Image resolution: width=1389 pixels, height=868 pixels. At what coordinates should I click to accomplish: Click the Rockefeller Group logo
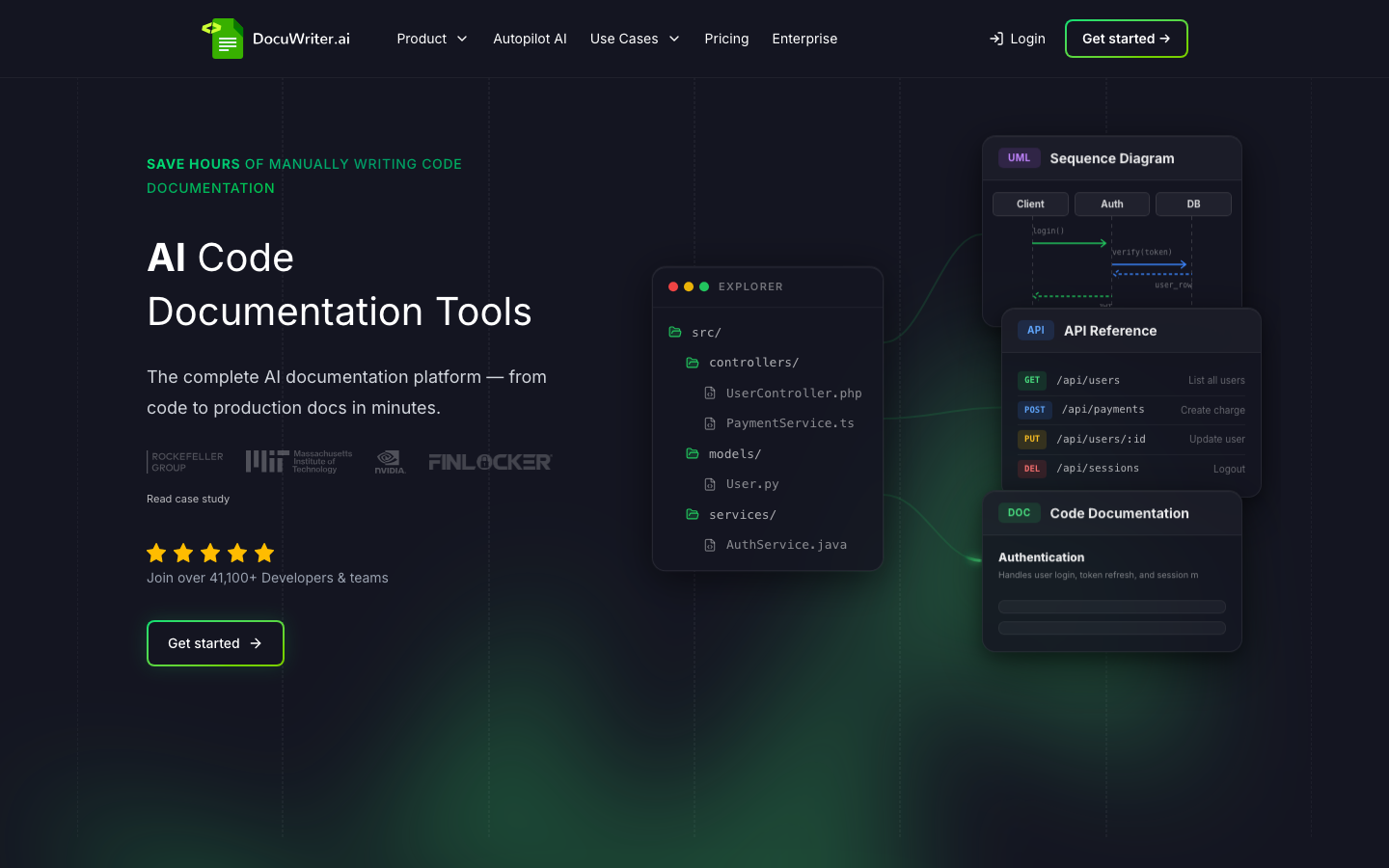click(x=185, y=462)
